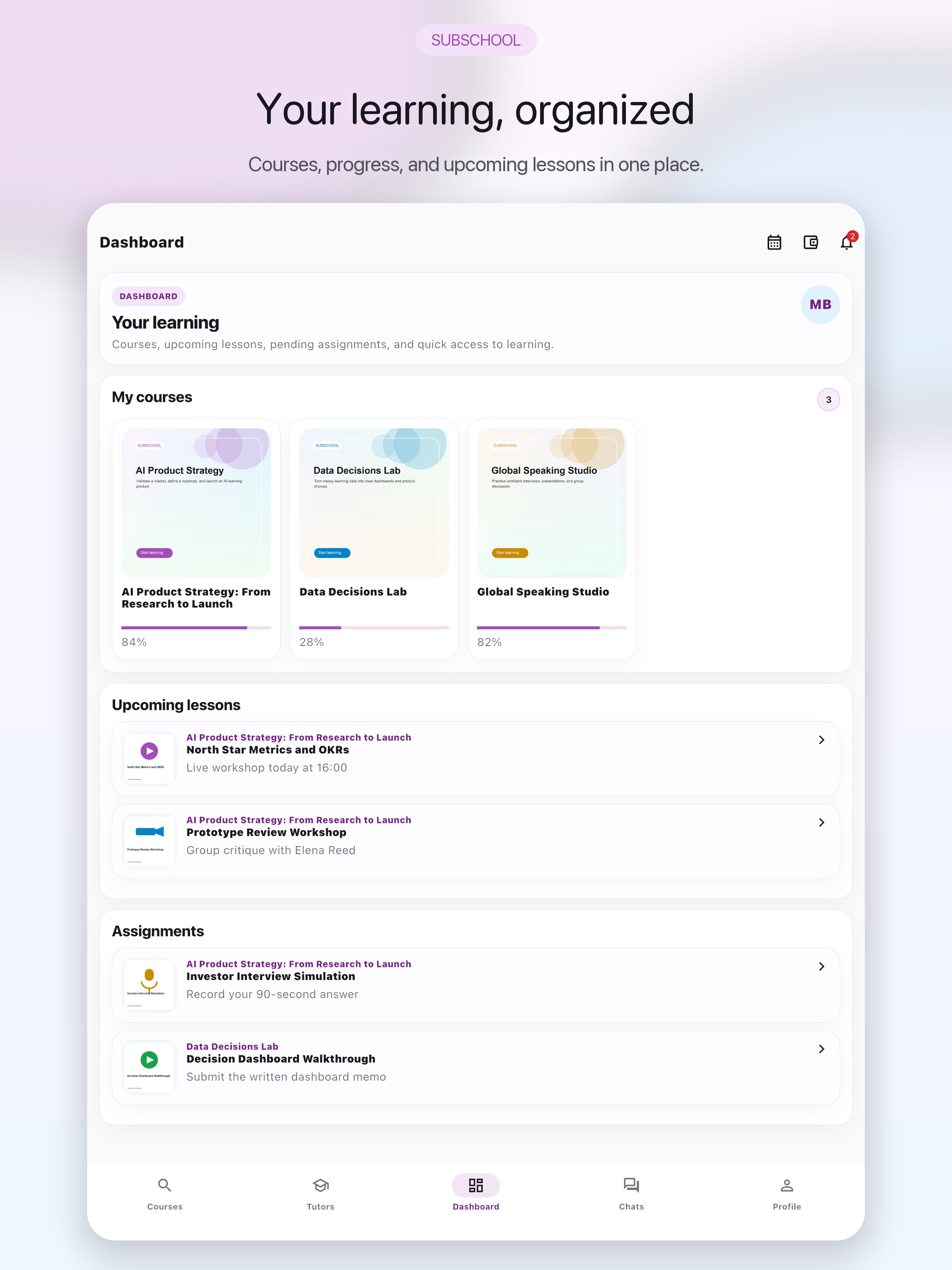Screen dimensions: 952x1270
Task: Click the AI Product Strategy 84% progress bar
Action: [196, 628]
